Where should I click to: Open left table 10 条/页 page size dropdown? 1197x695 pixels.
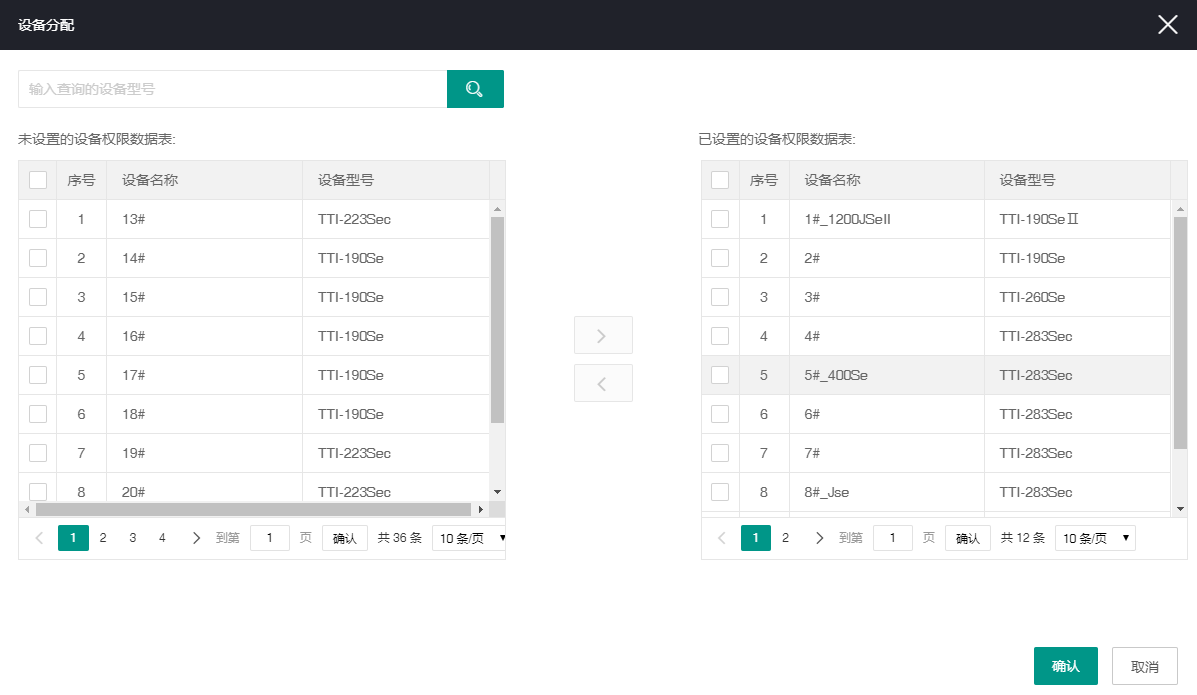click(469, 538)
